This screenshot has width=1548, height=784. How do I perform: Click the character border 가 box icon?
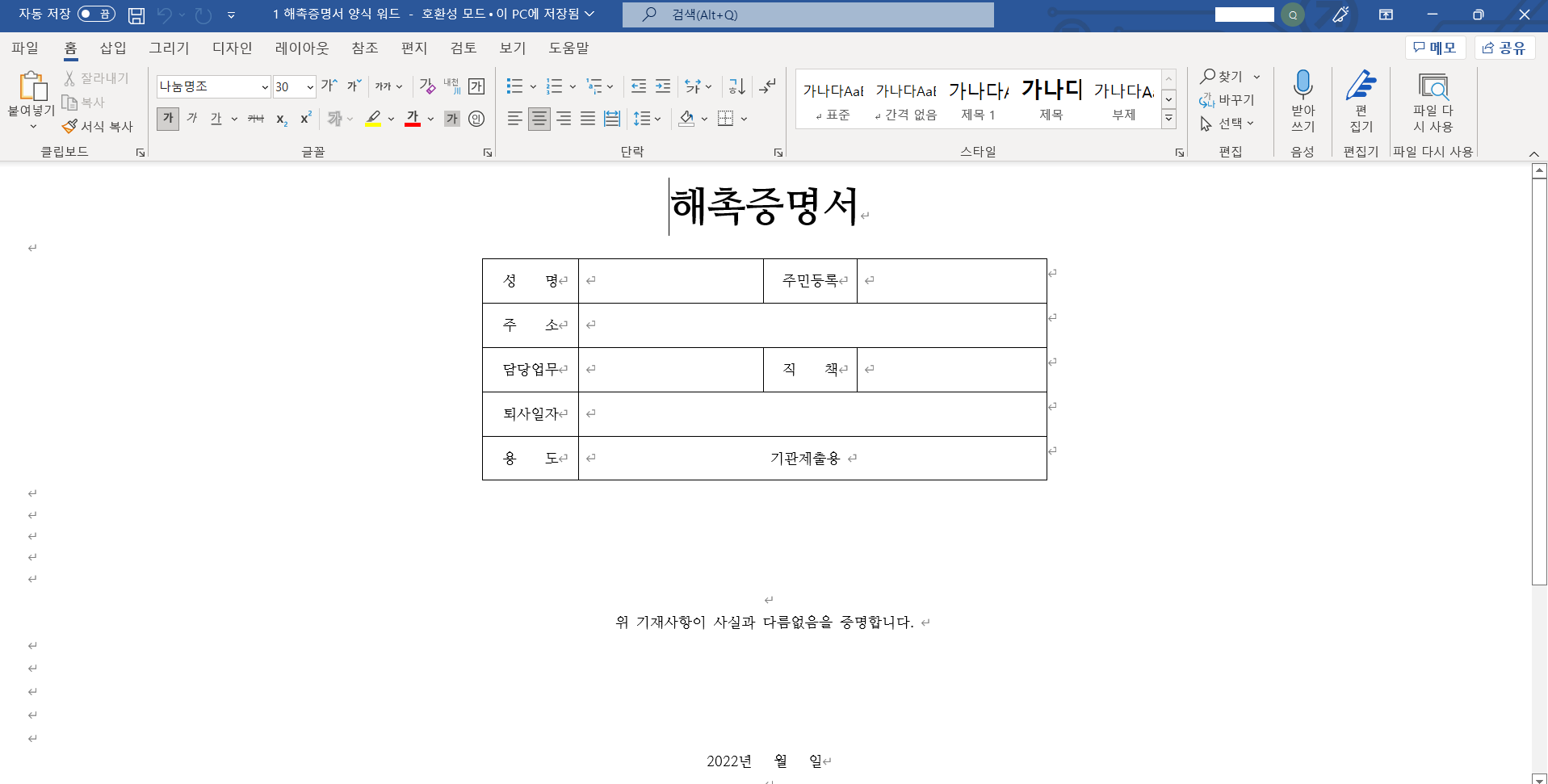coord(476,86)
